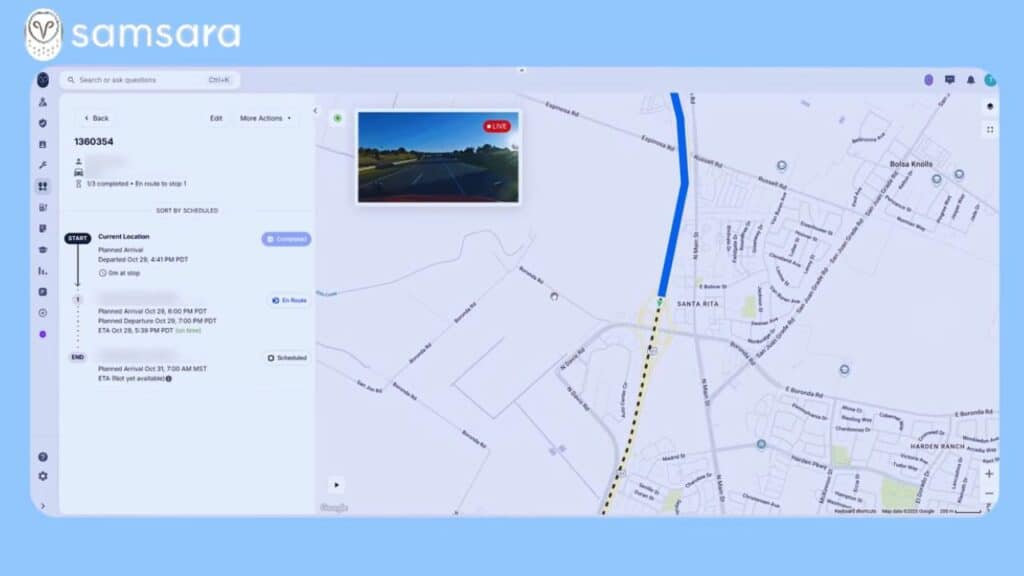Open the live dash camera thumbnail

click(438, 157)
